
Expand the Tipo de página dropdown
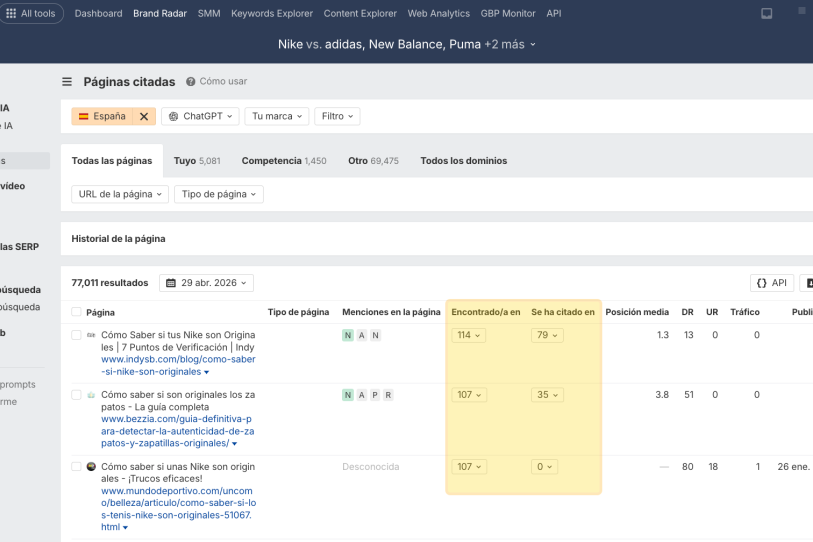coord(219,194)
